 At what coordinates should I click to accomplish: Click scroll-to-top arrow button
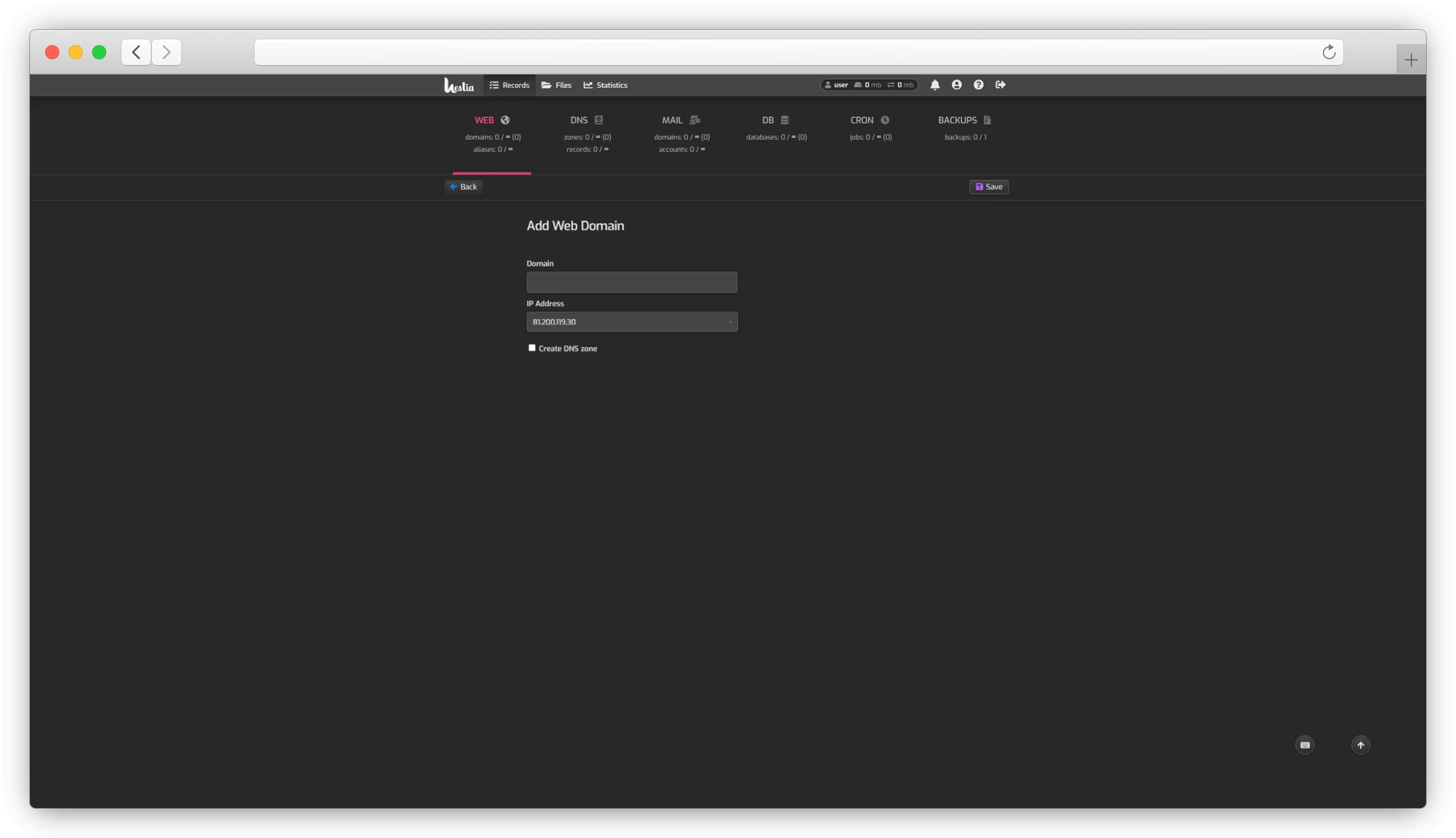(1361, 745)
